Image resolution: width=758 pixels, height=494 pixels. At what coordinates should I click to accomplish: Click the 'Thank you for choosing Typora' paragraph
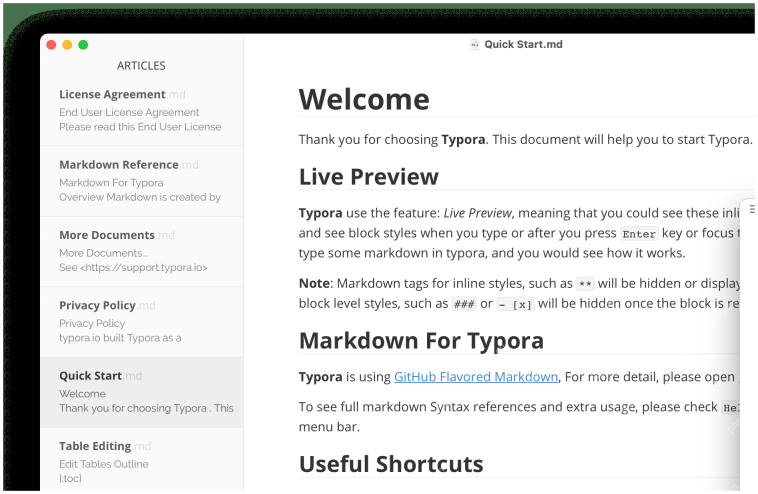[525, 140]
